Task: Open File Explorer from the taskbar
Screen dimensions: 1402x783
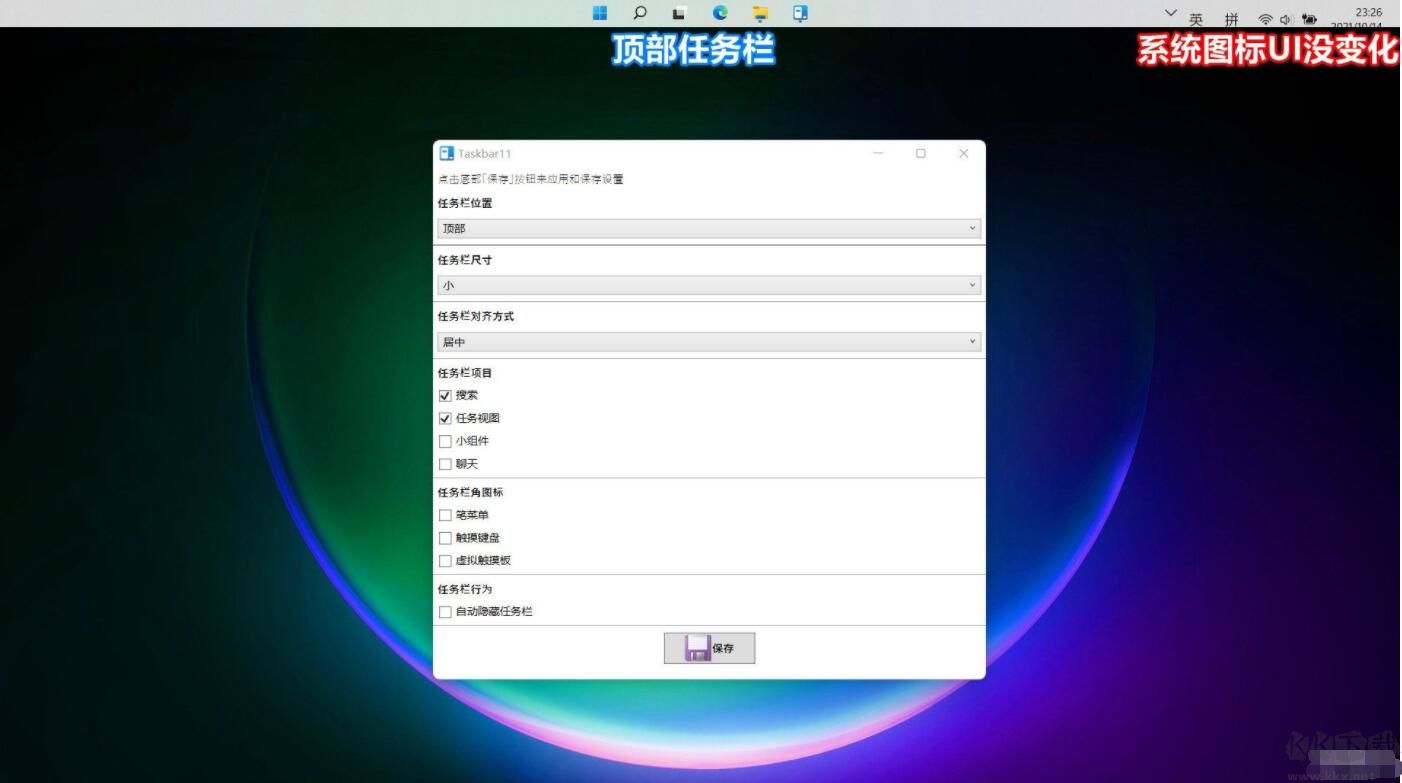Action: point(760,13)
